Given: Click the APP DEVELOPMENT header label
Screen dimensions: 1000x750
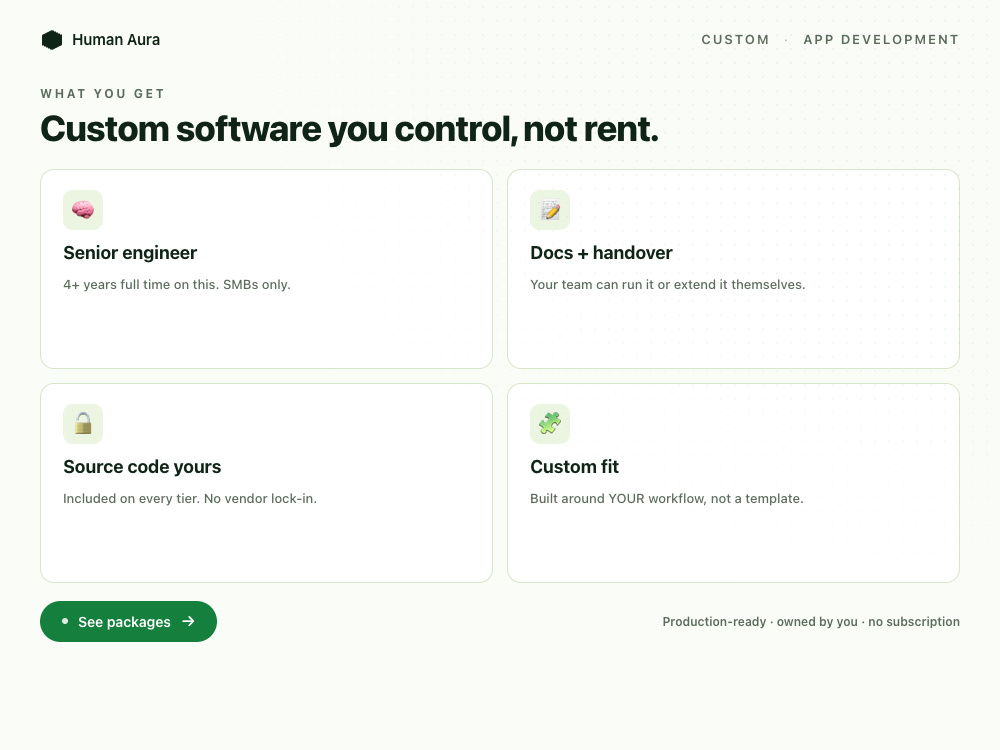Looking at the screenshot, I should coord(881,40).
